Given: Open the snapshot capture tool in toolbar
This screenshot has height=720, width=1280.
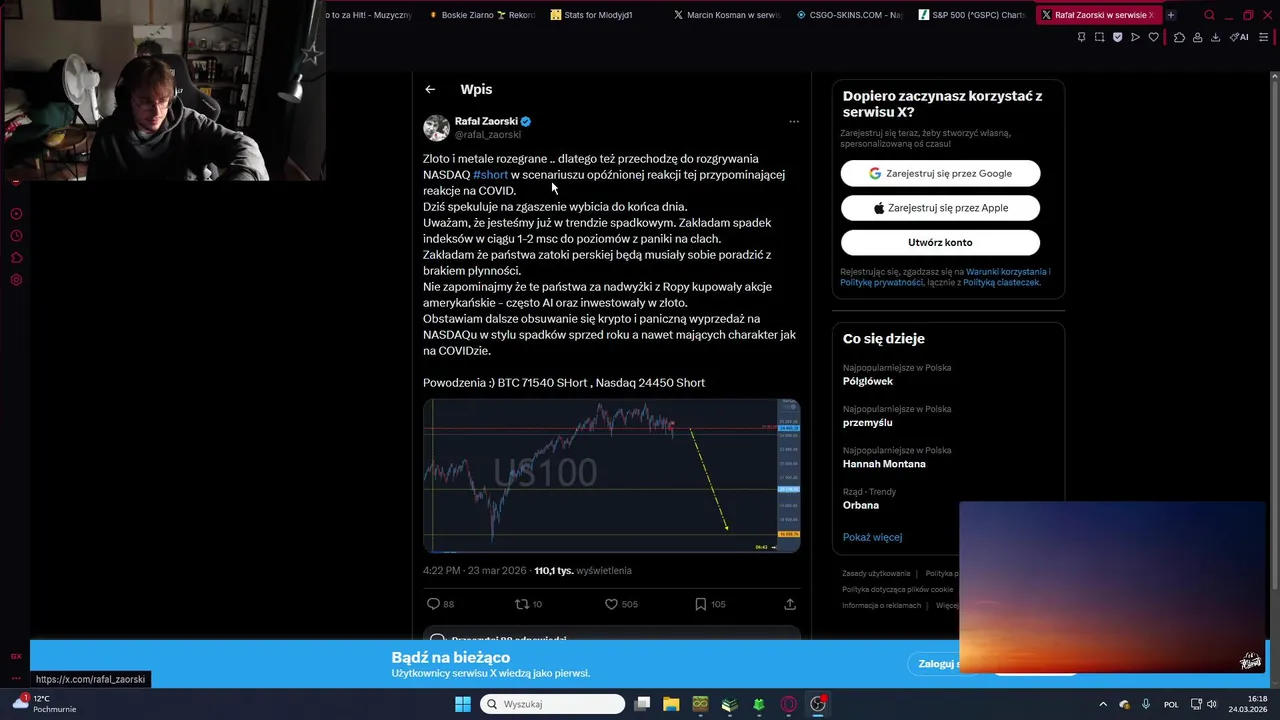Looking at the screenshot, I should pyautogui.click(x=1099, y=37).
